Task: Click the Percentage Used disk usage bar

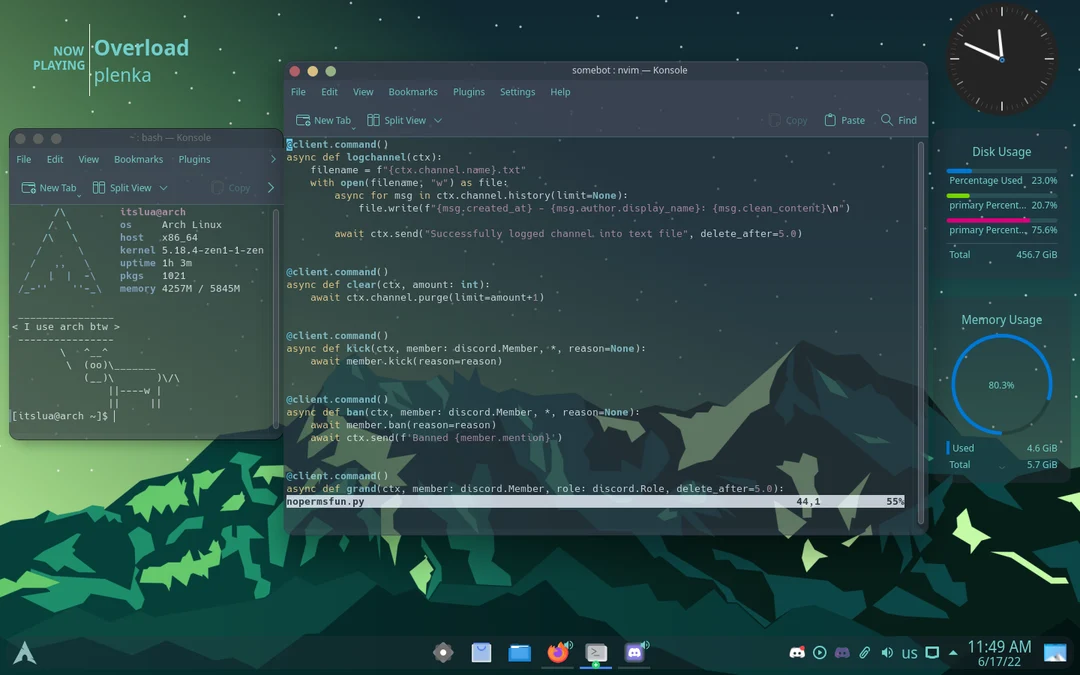Action: (1000, 173)
